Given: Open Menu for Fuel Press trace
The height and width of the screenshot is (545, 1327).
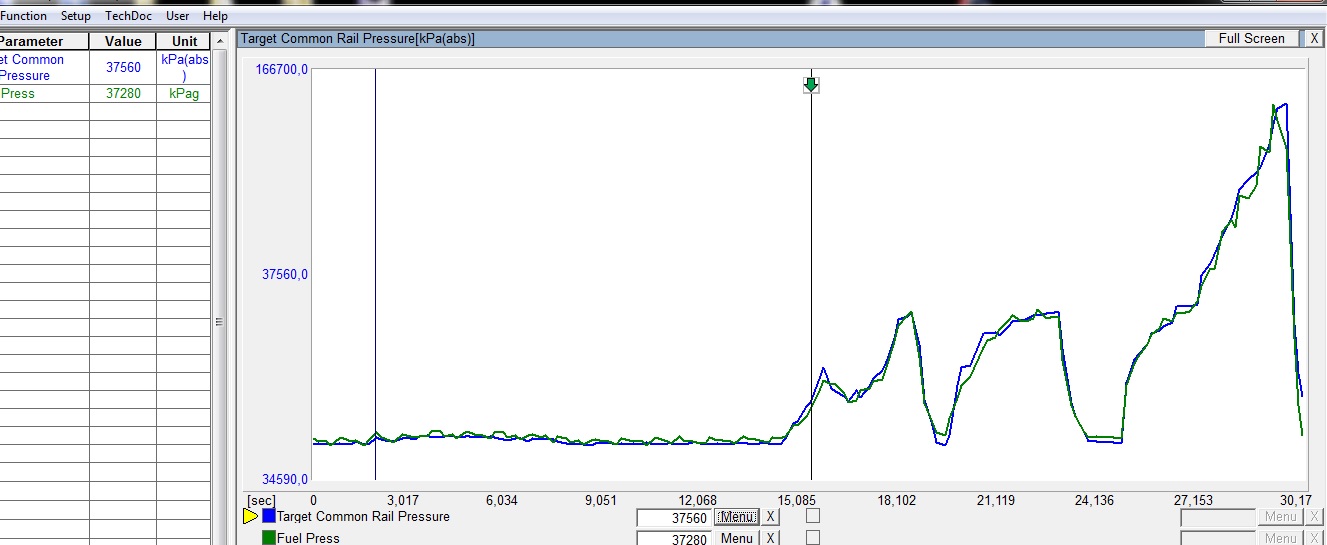Looking at the screenshot, I should pyautogui.click(x=736, y=538).
